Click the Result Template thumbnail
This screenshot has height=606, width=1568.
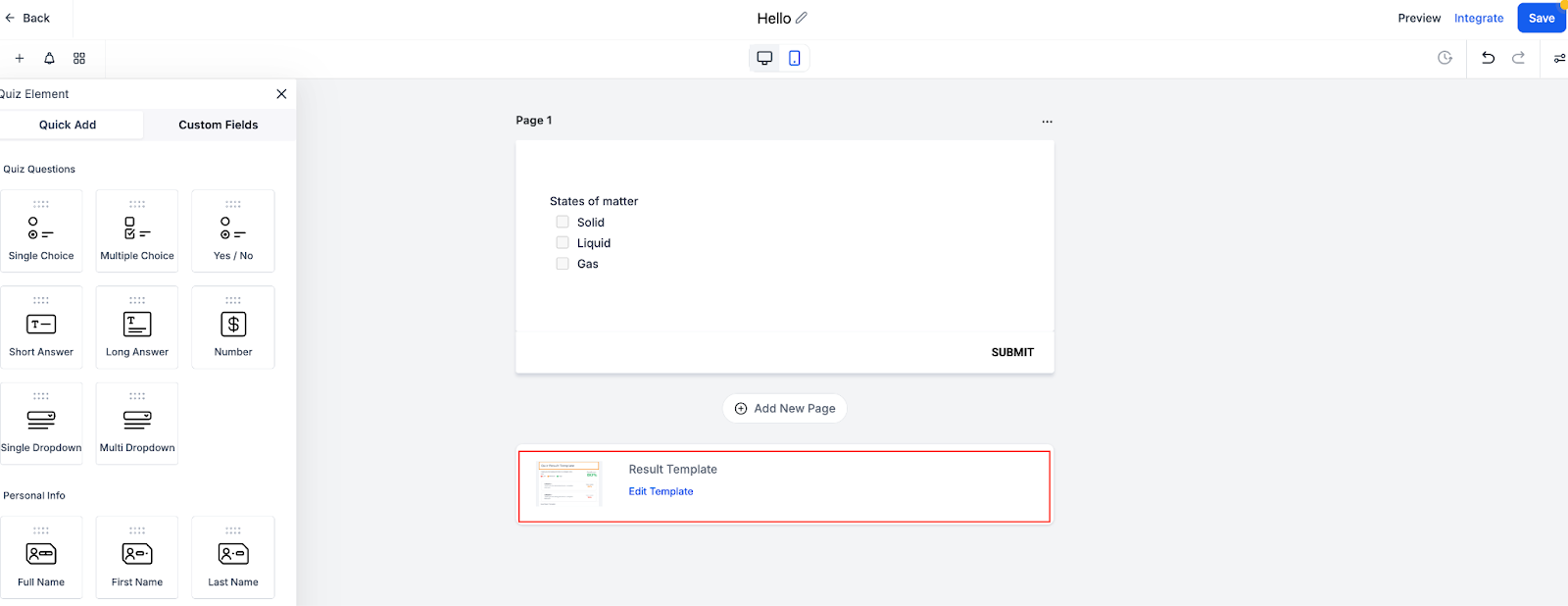tap(568, 483)
